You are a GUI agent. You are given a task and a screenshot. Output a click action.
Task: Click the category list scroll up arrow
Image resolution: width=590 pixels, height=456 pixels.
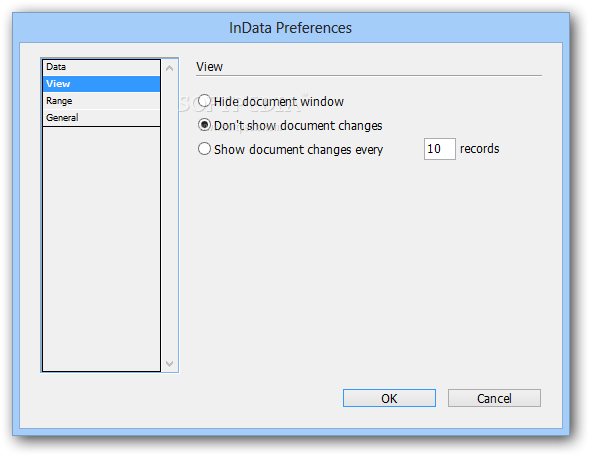170,68
